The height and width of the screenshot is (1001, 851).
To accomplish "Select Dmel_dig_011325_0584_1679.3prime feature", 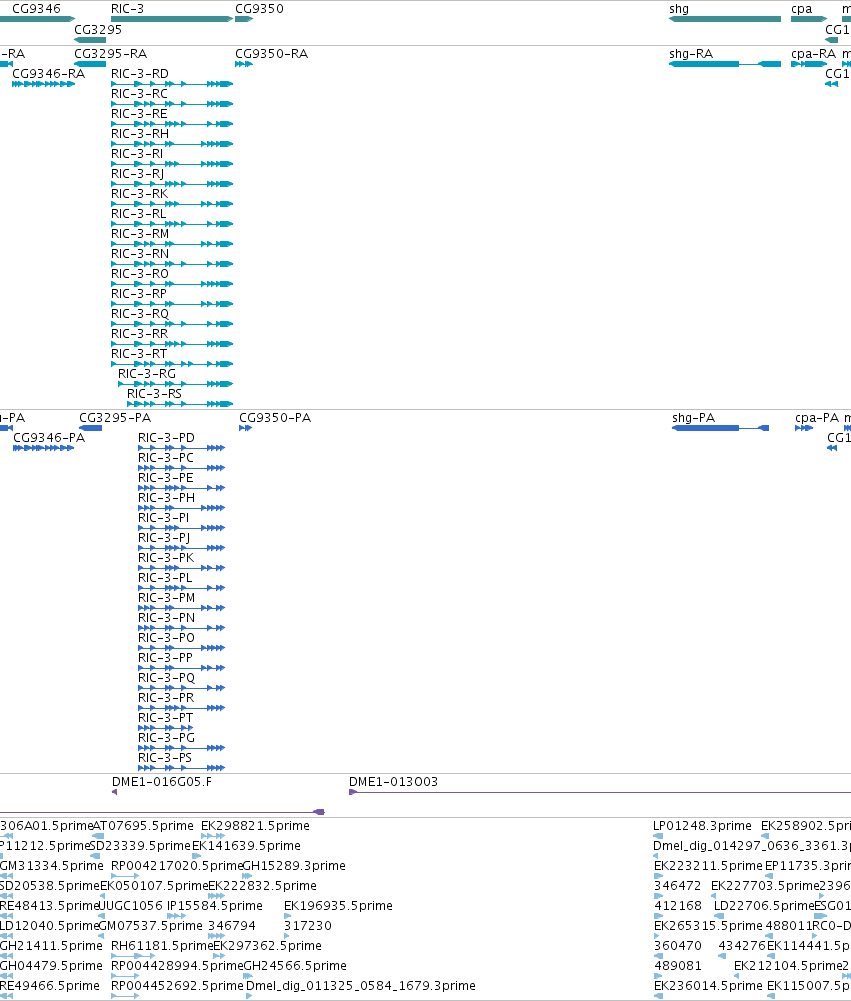I will [250, 996].
